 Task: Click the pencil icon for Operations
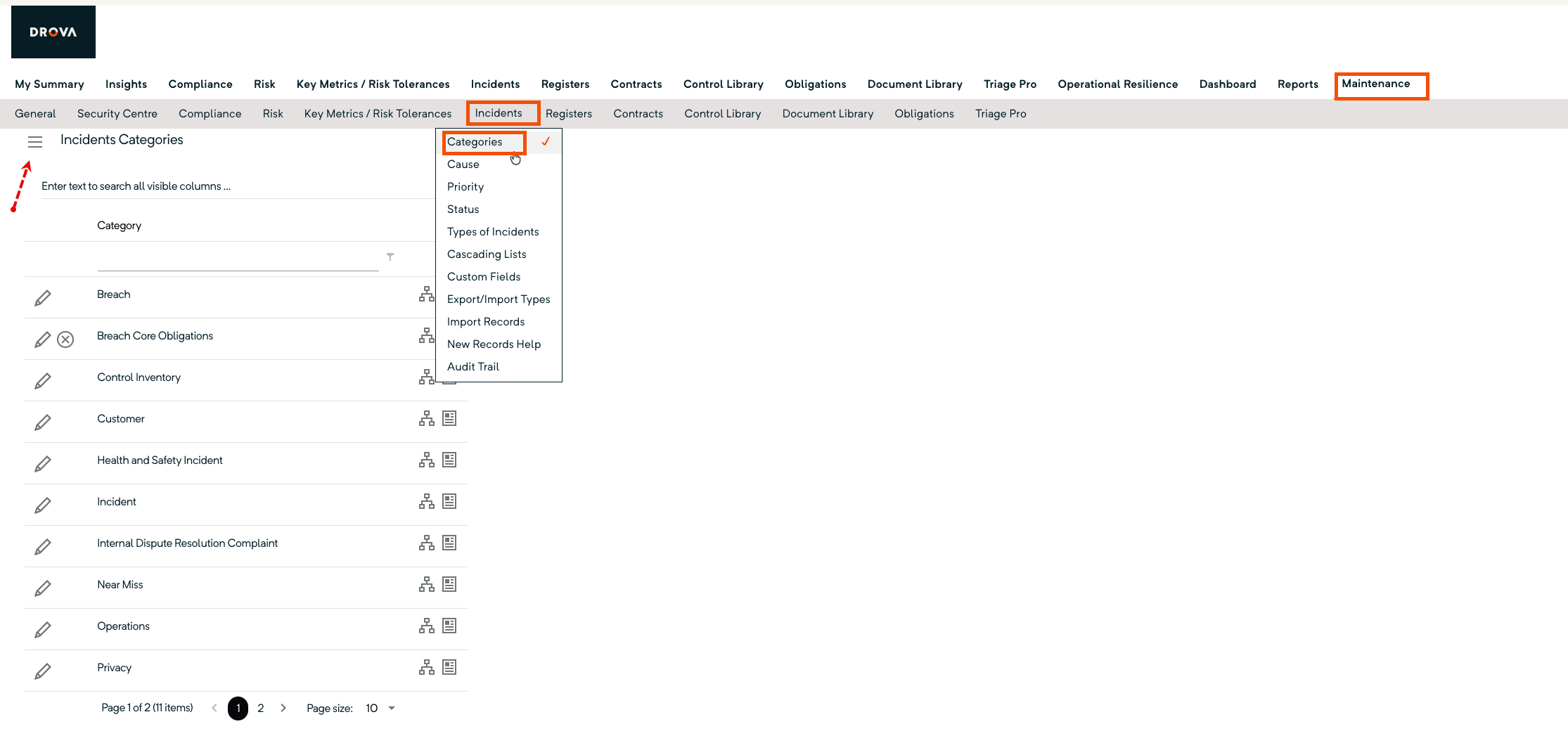pos(43,630)
